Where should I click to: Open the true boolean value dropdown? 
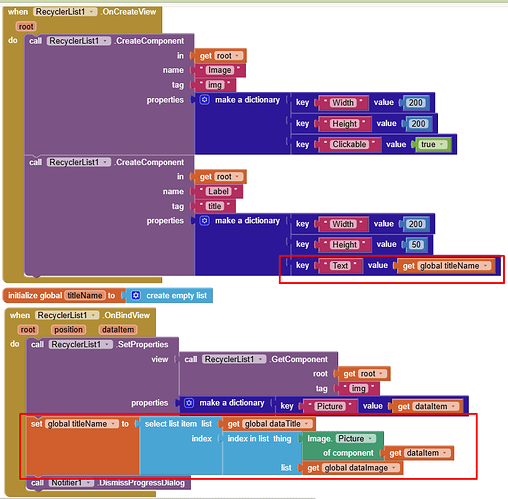pyautogui.click(x=442, y=144)
